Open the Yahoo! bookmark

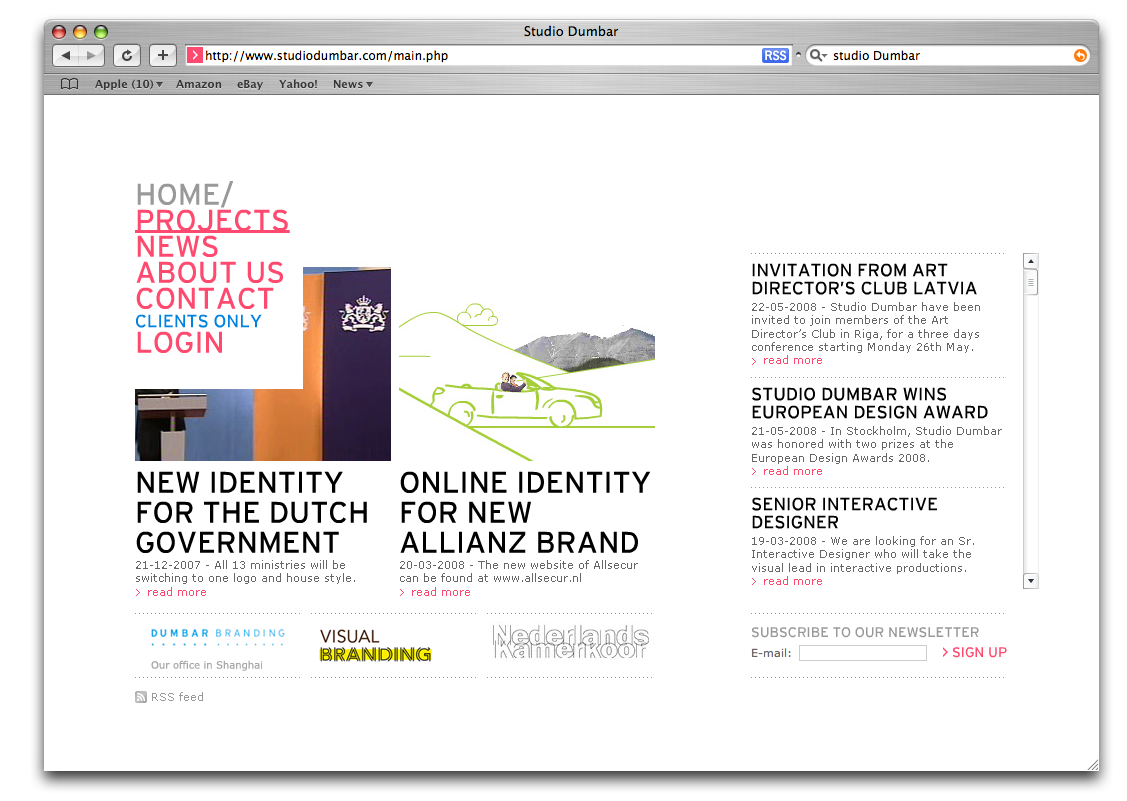pyautogui.click(x=298, y=84)
